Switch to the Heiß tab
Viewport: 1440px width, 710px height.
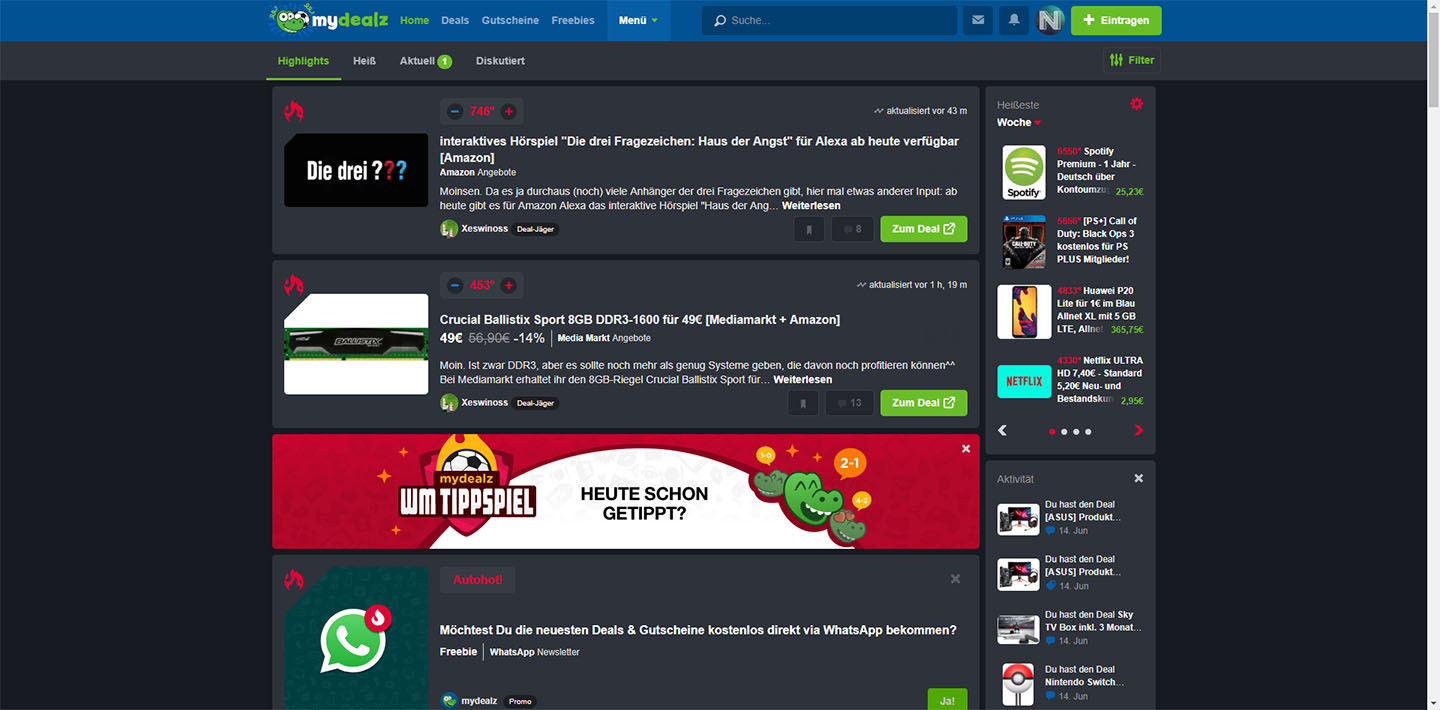tap(364, 60)
